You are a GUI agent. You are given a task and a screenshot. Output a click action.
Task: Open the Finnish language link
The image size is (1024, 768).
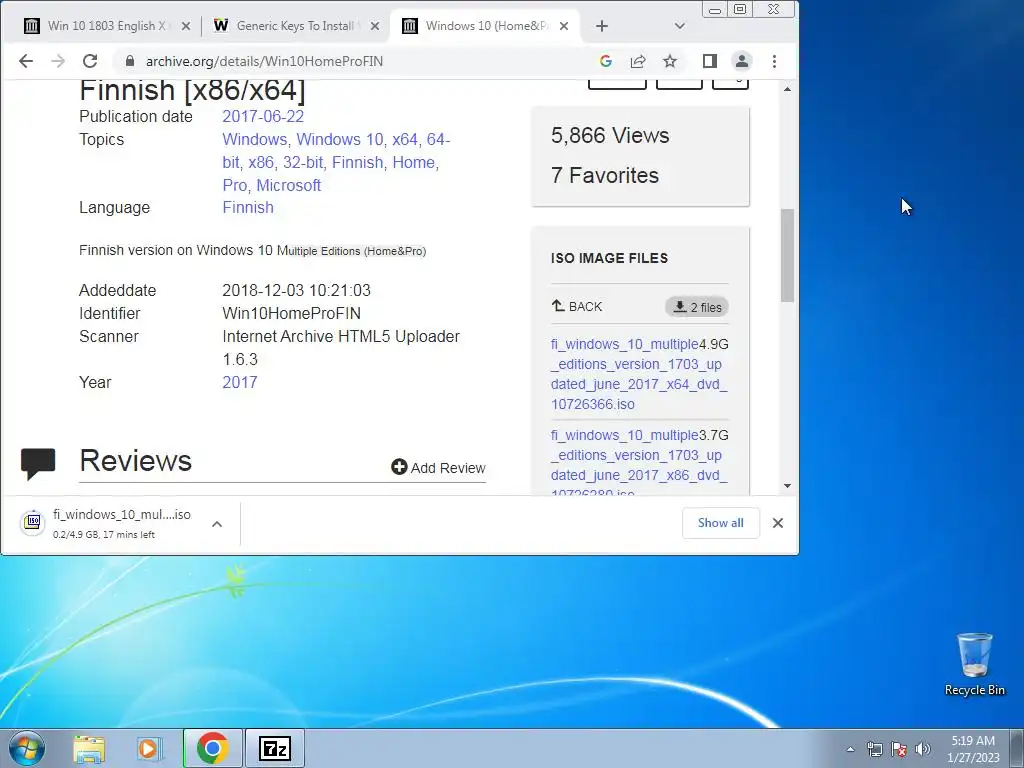point(248,208)
